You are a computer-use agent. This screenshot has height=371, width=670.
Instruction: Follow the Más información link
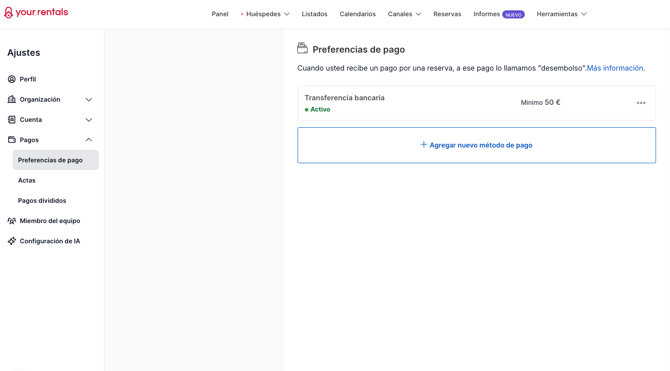coord(616,68)
